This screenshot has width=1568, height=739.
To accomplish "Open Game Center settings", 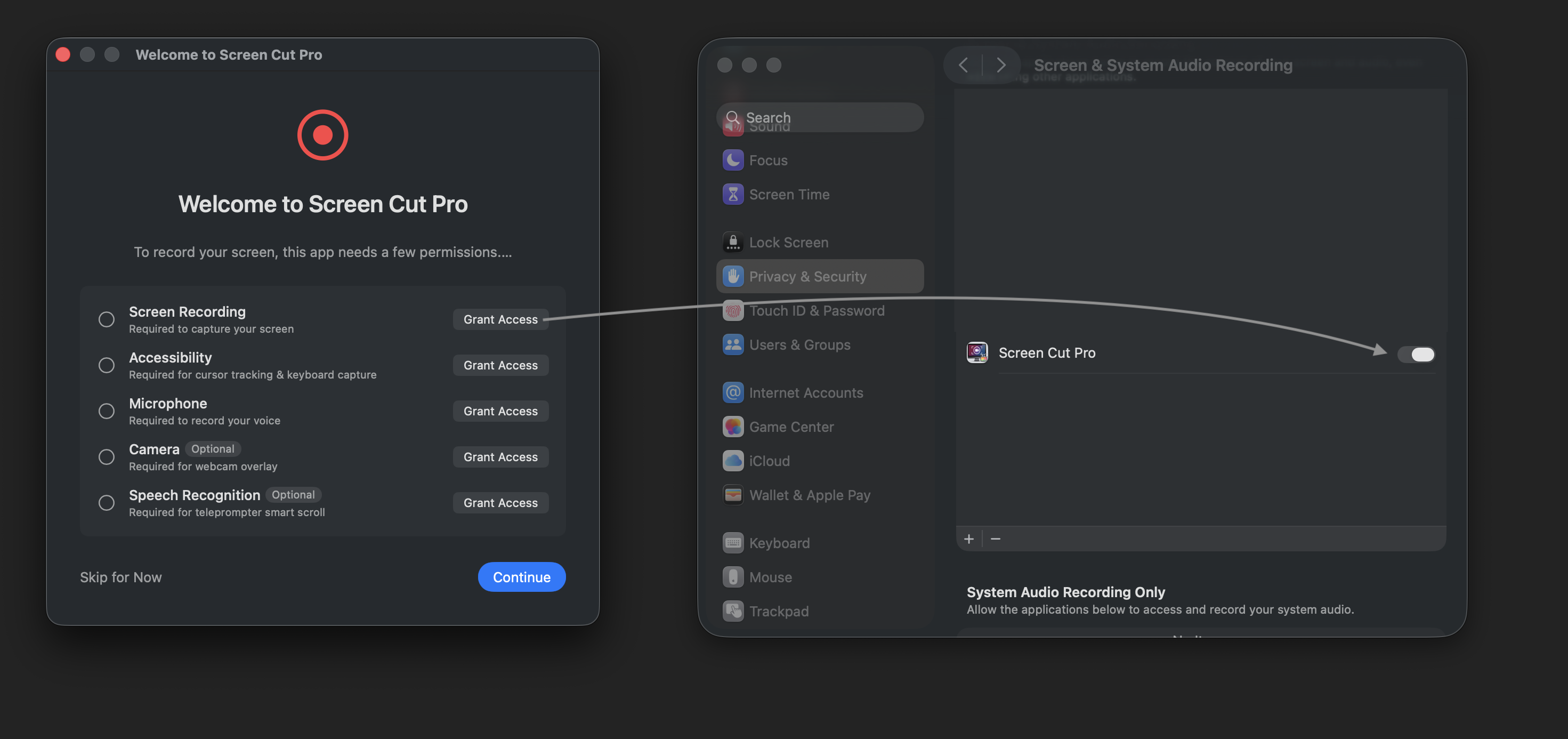I will (x=820, y=427).
